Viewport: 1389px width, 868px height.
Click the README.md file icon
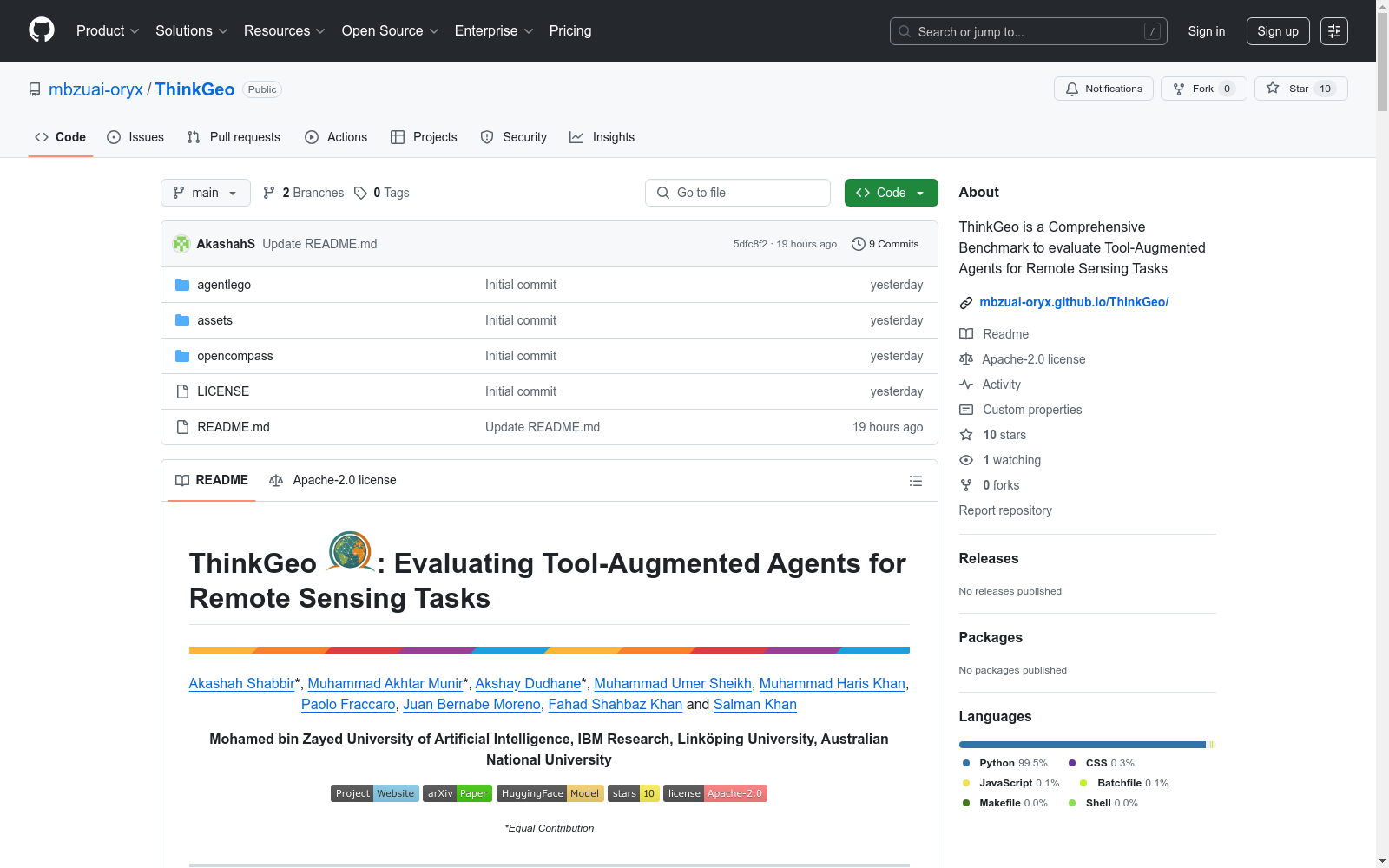point(182,427)
